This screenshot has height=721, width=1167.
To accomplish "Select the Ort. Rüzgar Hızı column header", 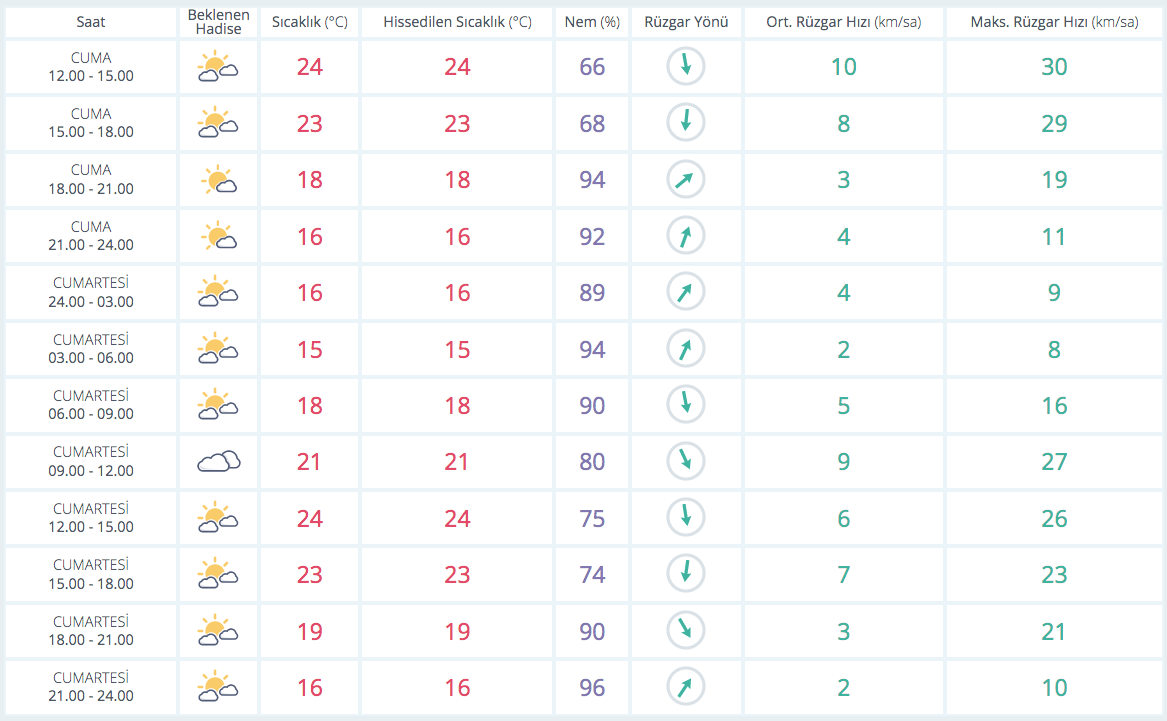I will coord(843,22).
